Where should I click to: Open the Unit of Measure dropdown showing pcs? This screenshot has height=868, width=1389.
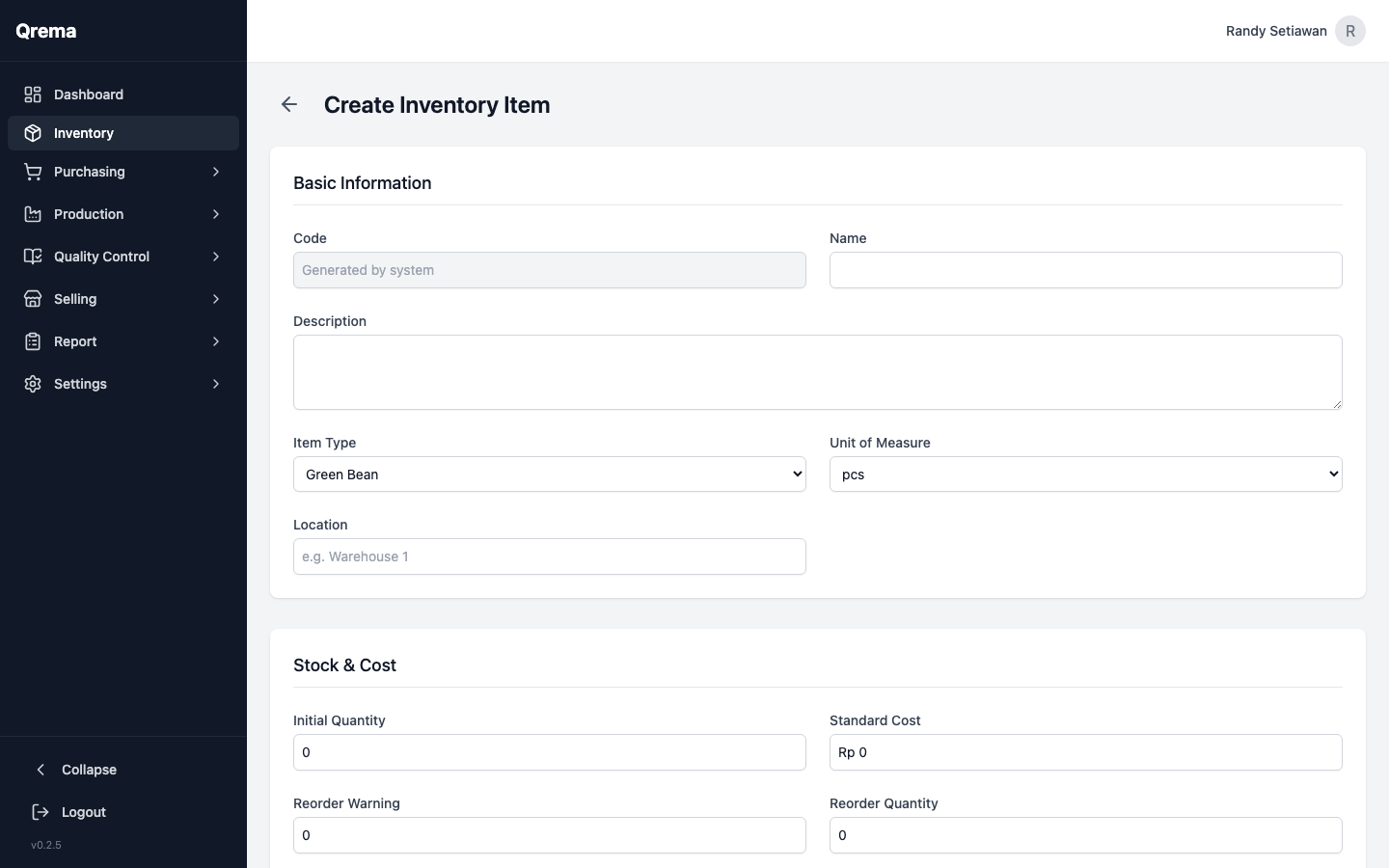tap(1085, 474)
